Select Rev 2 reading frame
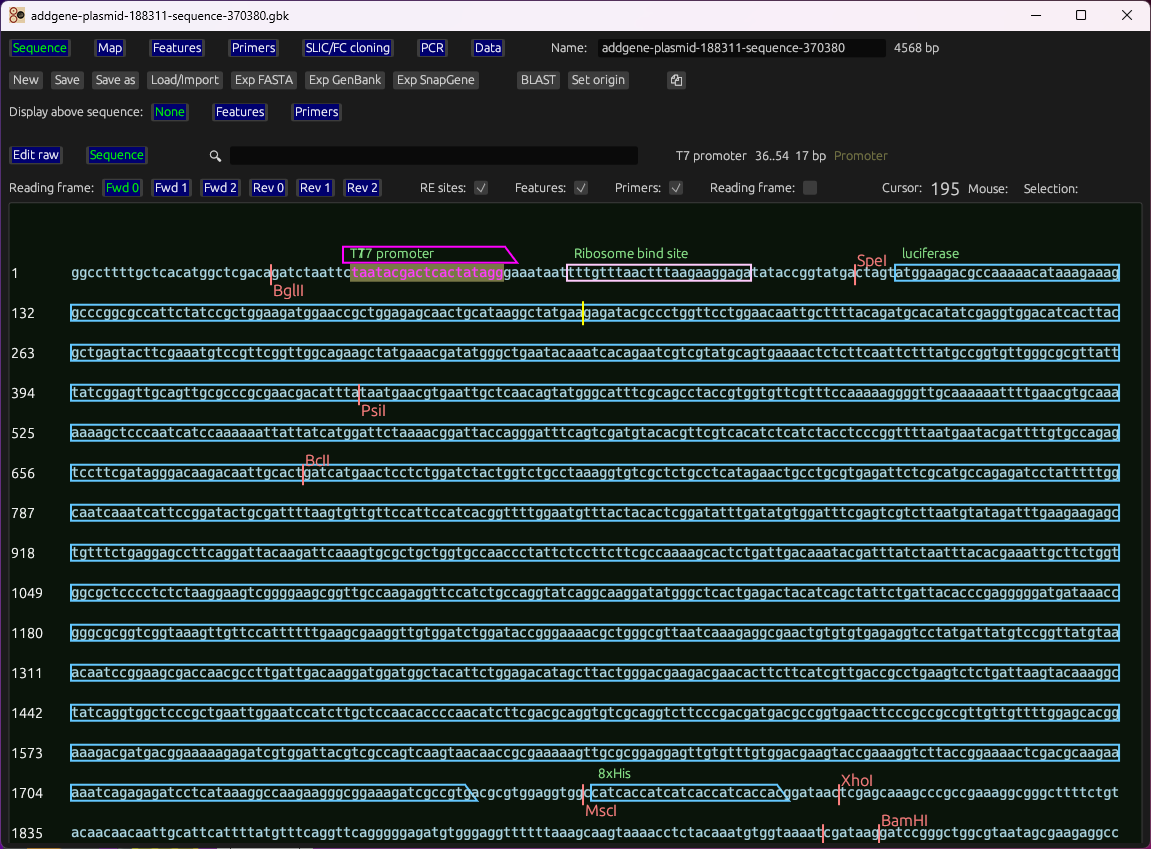Screen dimensions: 1151x849 pyautogui.click(x=362, y=188)
